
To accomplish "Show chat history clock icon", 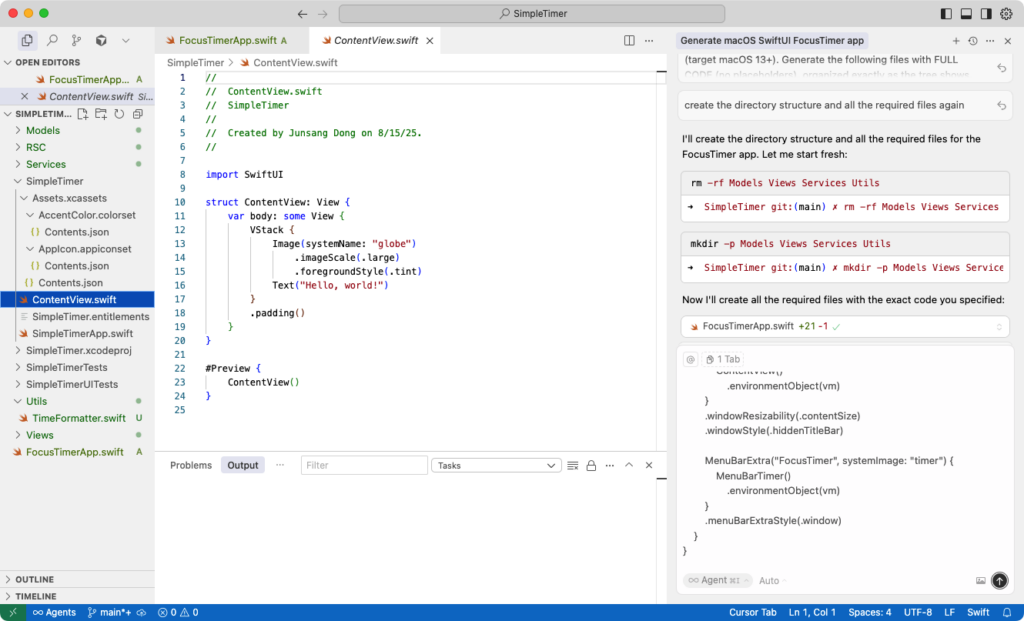I will click(x=973, y=40).
